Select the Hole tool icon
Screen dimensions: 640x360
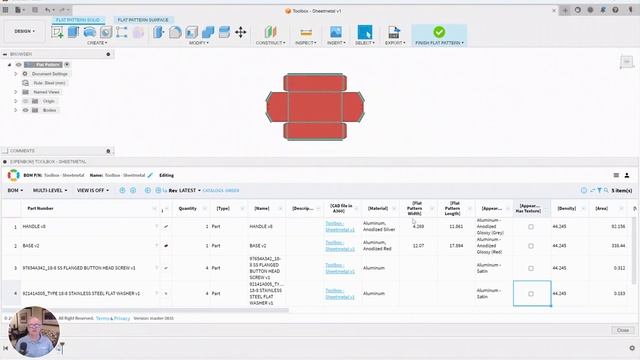coord(106,32)
